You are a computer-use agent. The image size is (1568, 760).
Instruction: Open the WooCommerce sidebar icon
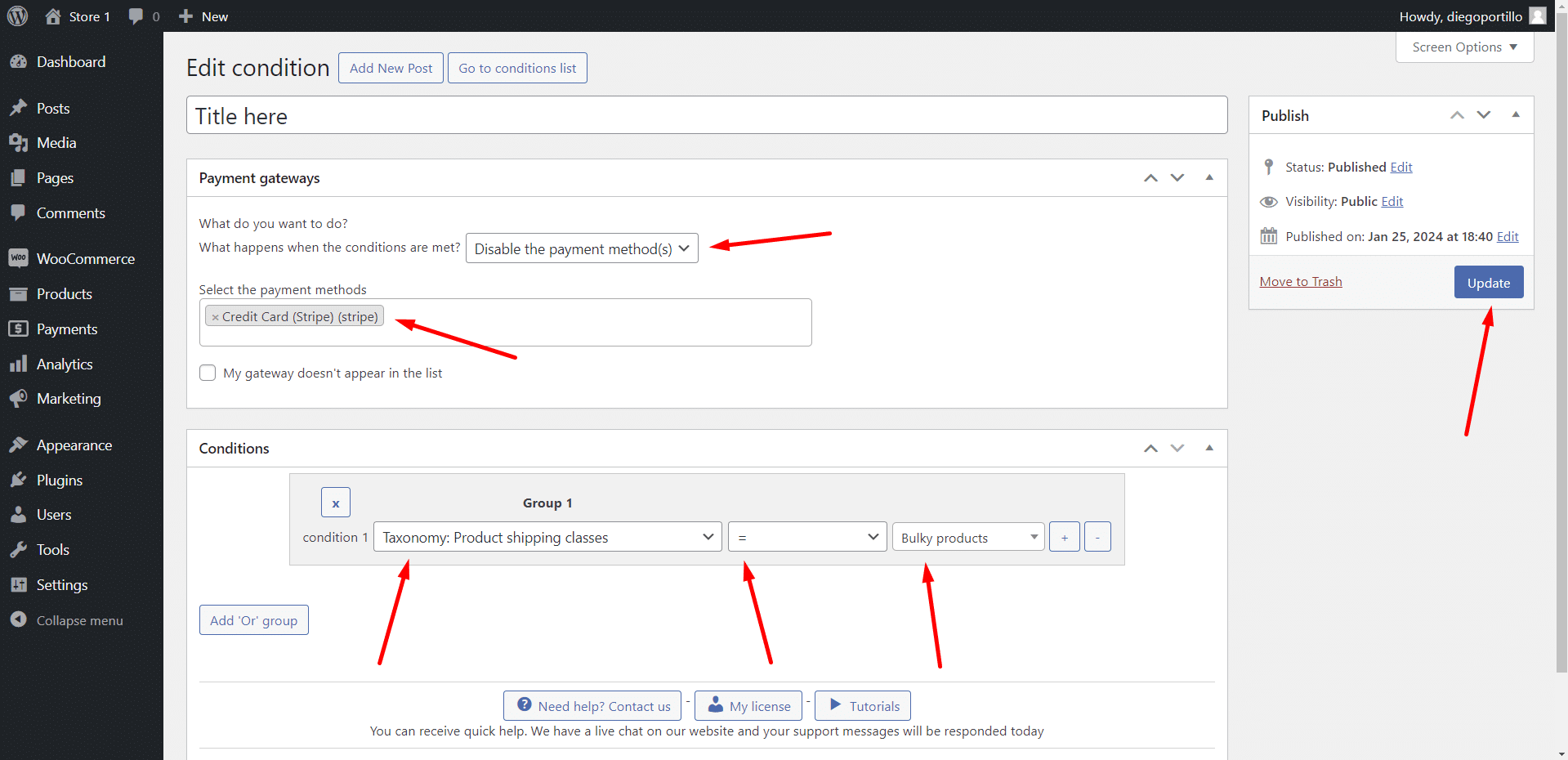pos(20,258)
